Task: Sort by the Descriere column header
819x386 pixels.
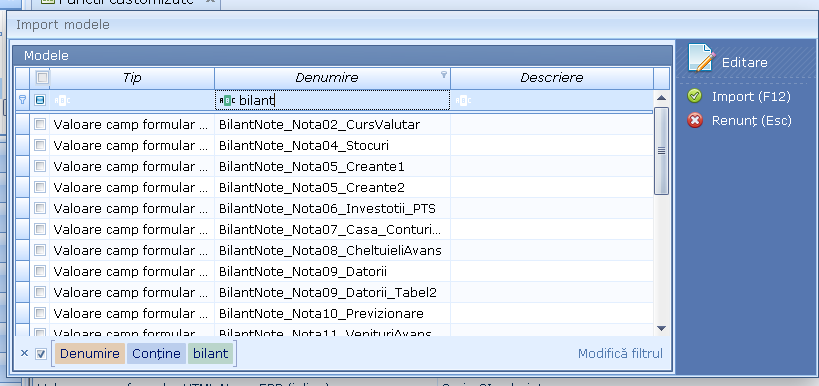Action: pos(552,78)
